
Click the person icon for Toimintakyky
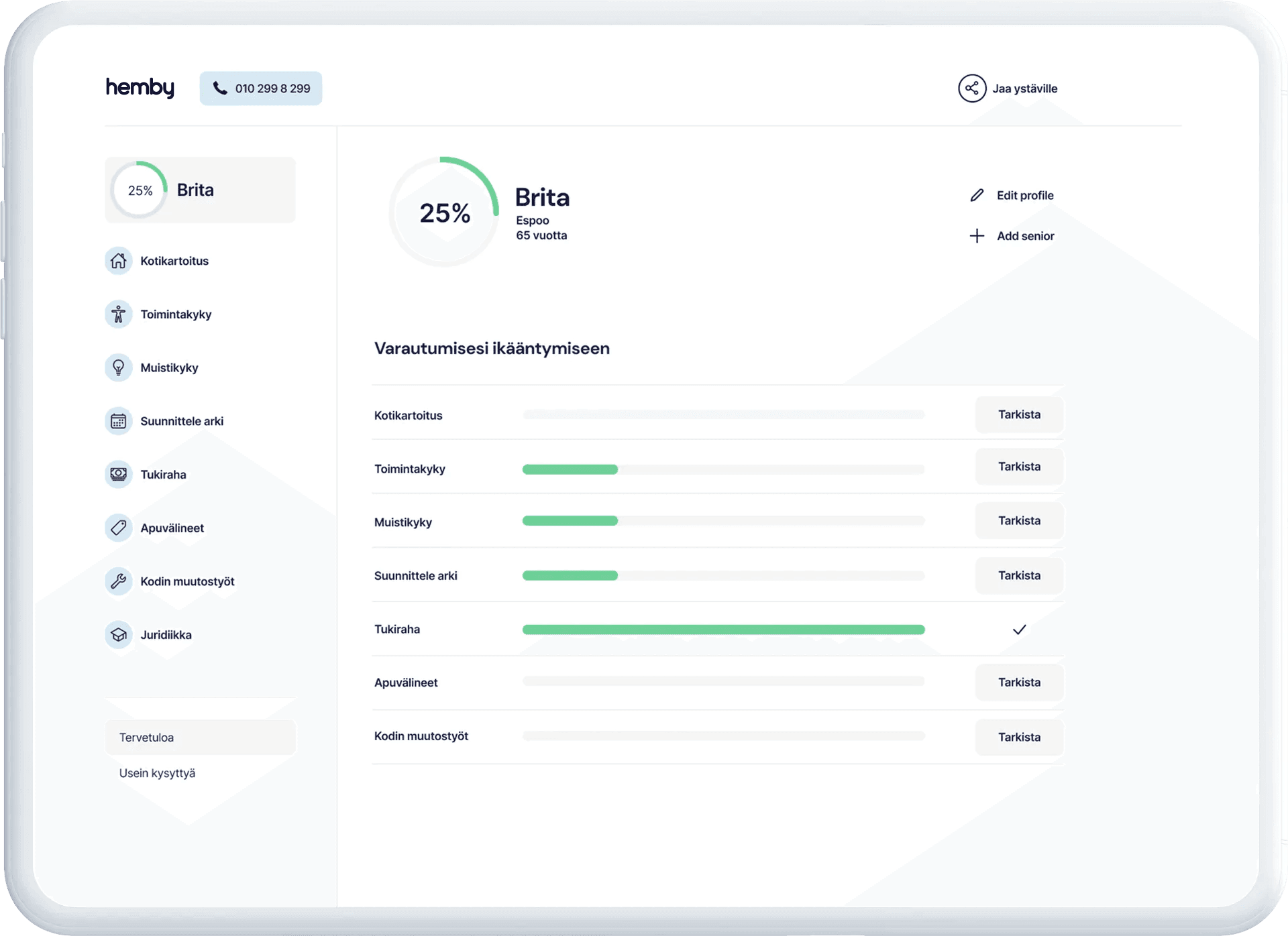point(119,314)
